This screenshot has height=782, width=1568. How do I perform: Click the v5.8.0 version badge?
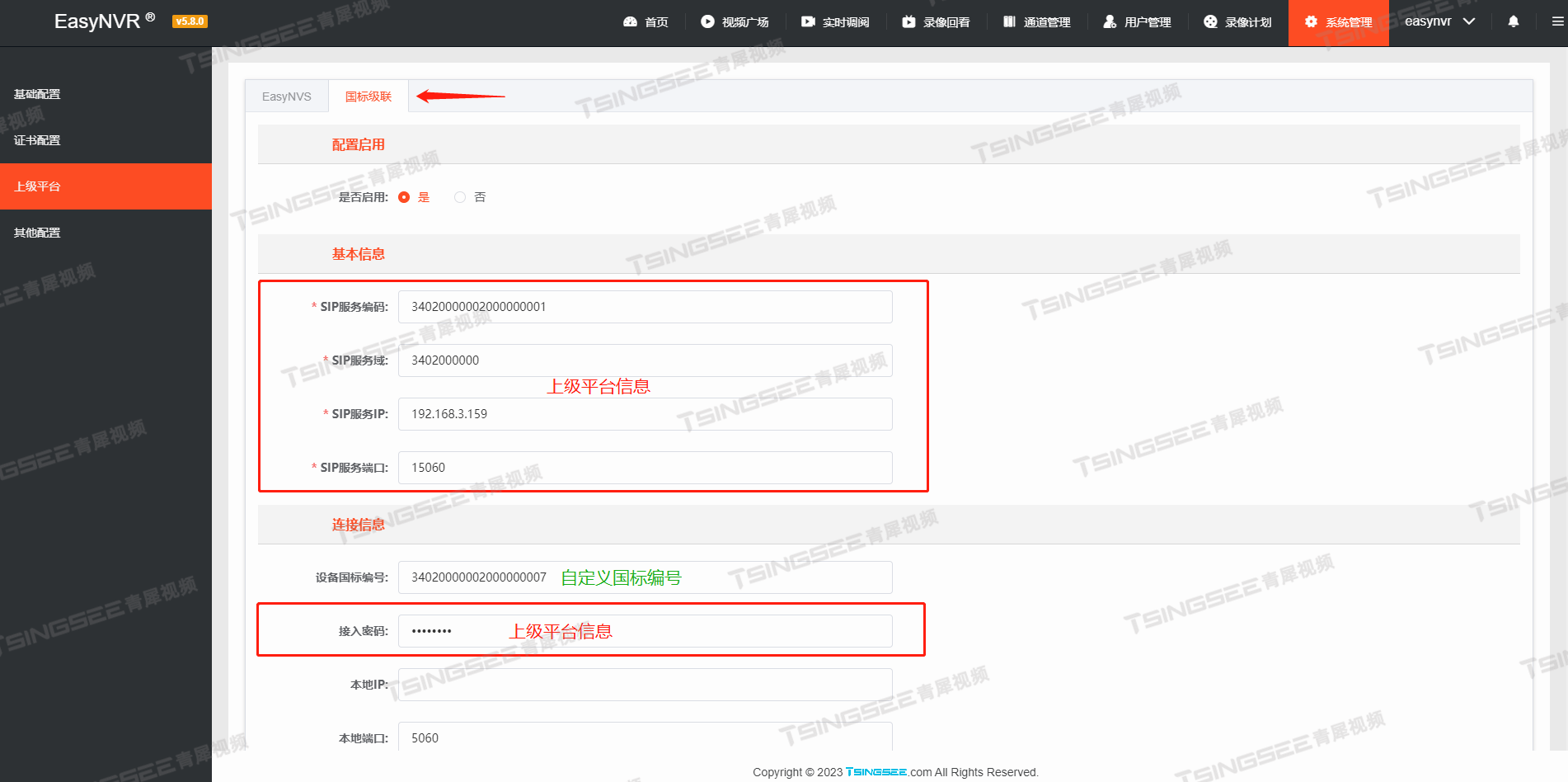(x=190, y=21)
